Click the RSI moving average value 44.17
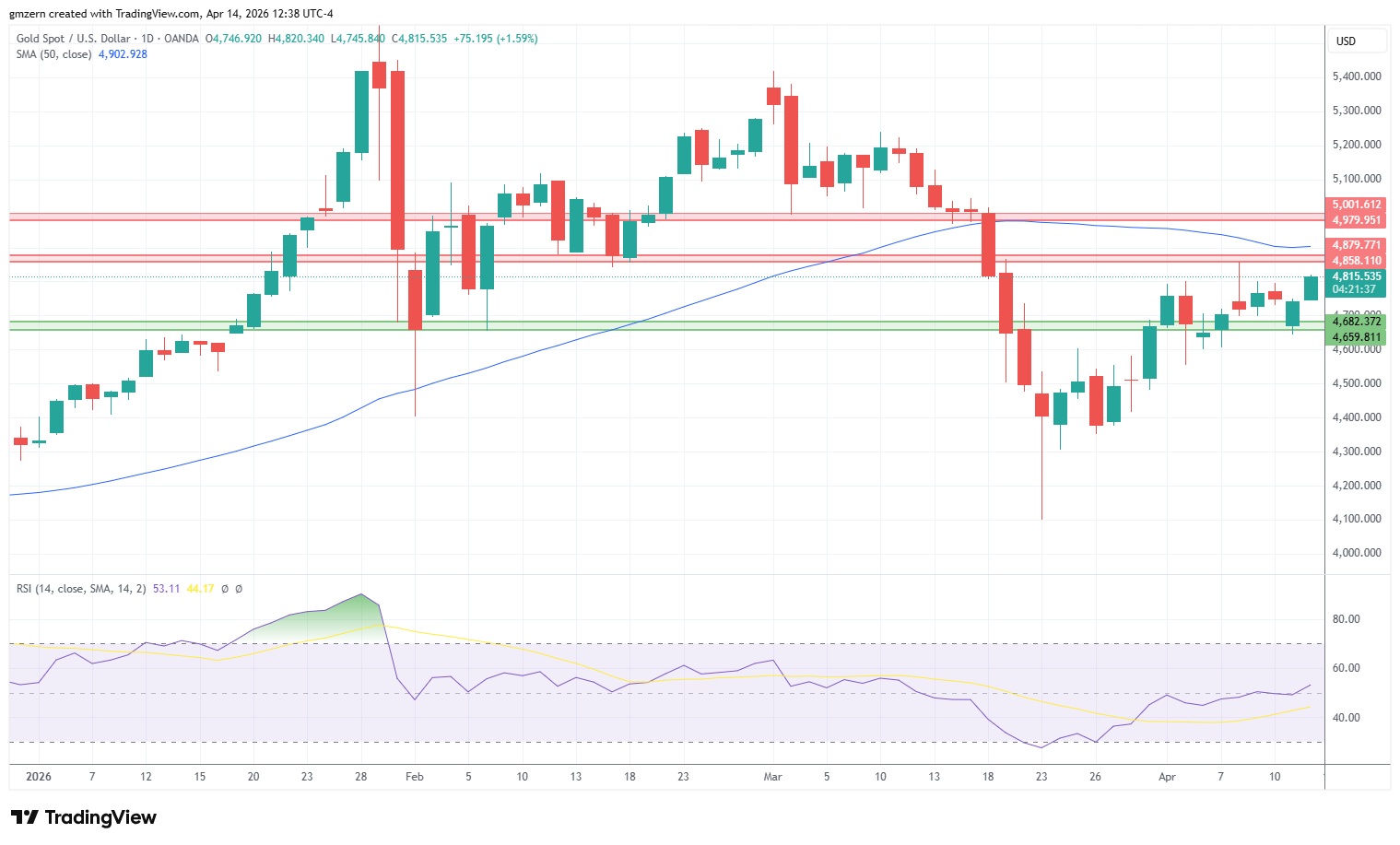 [200, 589]
